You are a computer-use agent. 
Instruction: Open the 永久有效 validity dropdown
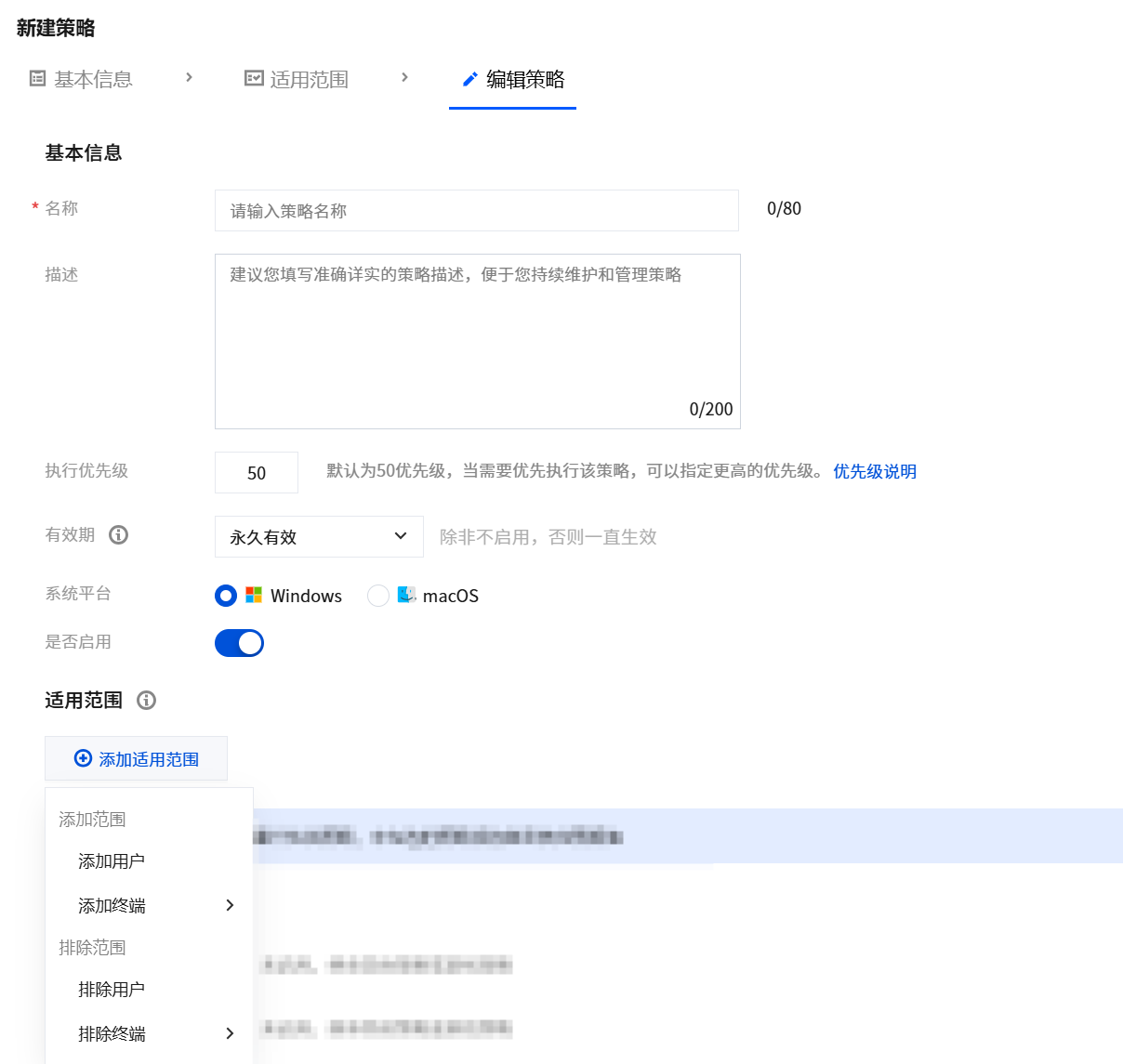pyautogui.click(x=319, y=536)
